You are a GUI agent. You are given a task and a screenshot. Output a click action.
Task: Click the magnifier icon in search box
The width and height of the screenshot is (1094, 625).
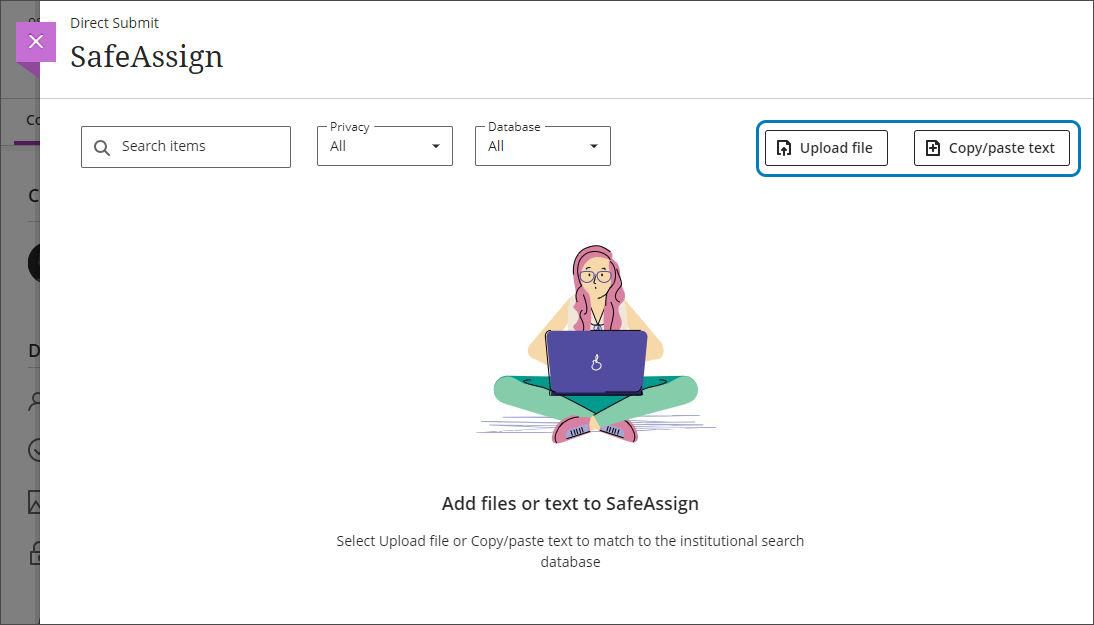[102, 148]
